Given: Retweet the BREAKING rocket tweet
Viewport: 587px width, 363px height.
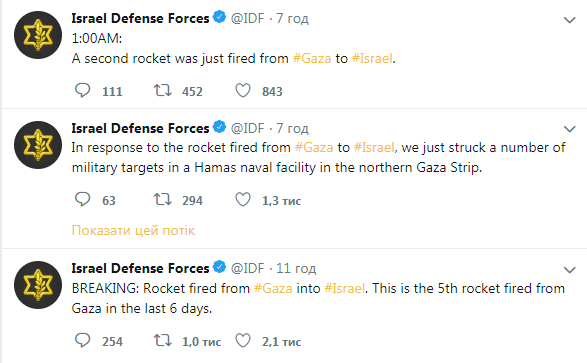Looking at the screenshot, I should point(162,341).
